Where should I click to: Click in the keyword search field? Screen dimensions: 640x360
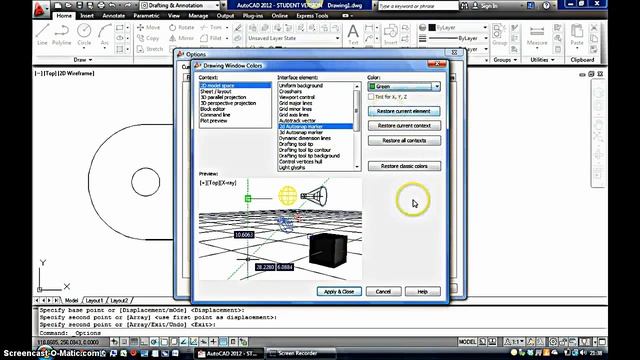pyautogui.click(x=418, y=6)
